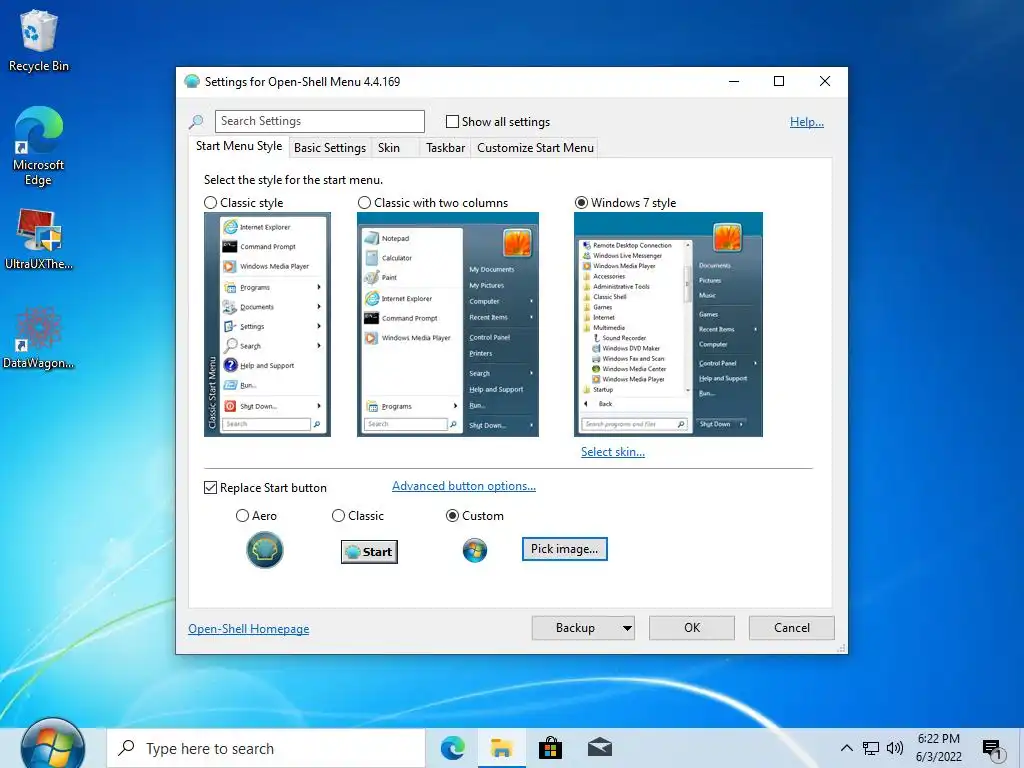Click the Aero shell start button image
Screen dimensions: 1024x768
point(264,550)
